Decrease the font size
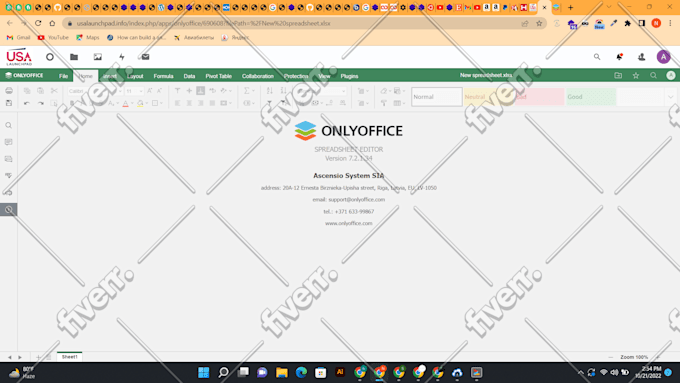 pos(159,91)
